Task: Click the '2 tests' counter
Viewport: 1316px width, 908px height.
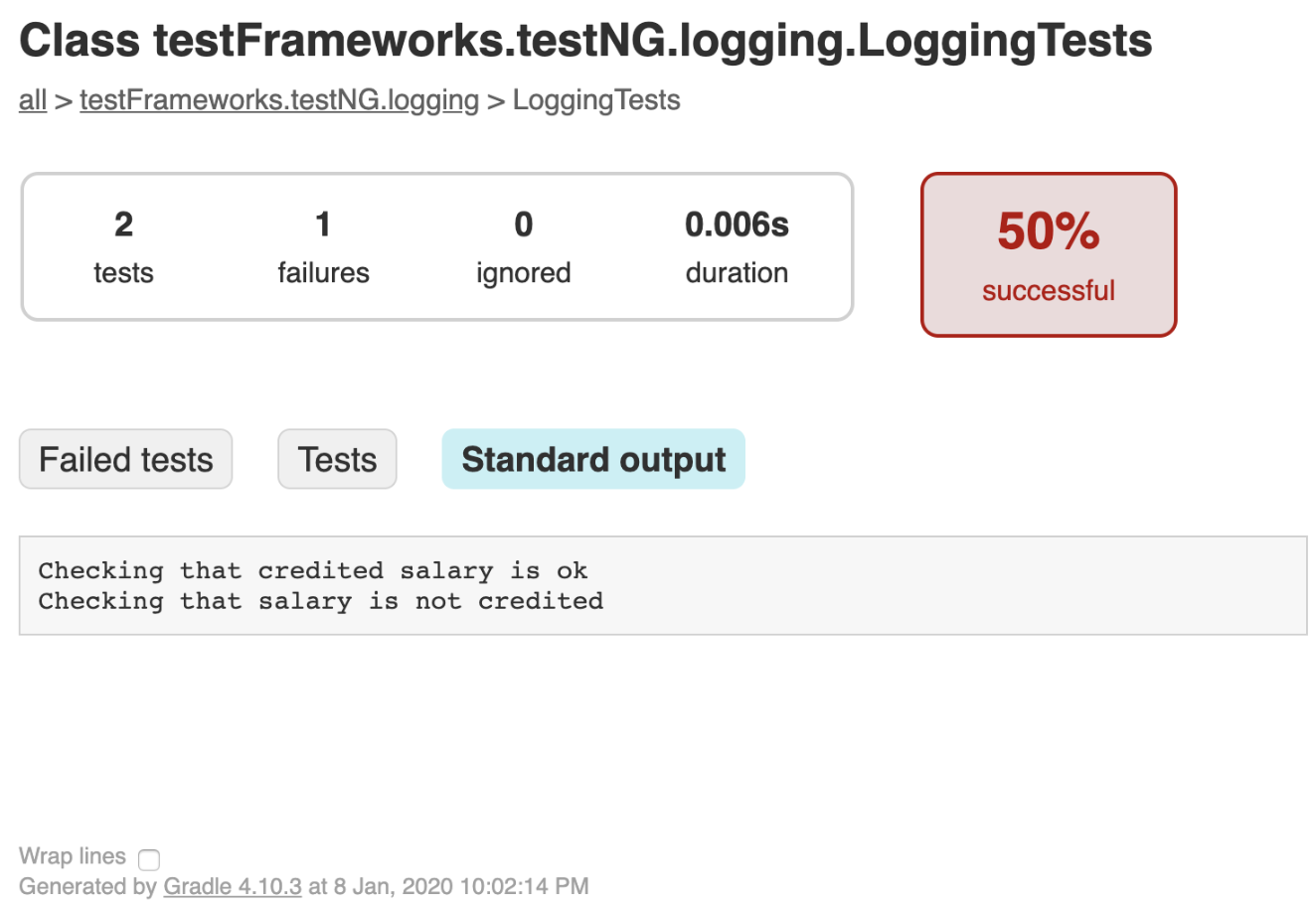Action: pos(123,245)
